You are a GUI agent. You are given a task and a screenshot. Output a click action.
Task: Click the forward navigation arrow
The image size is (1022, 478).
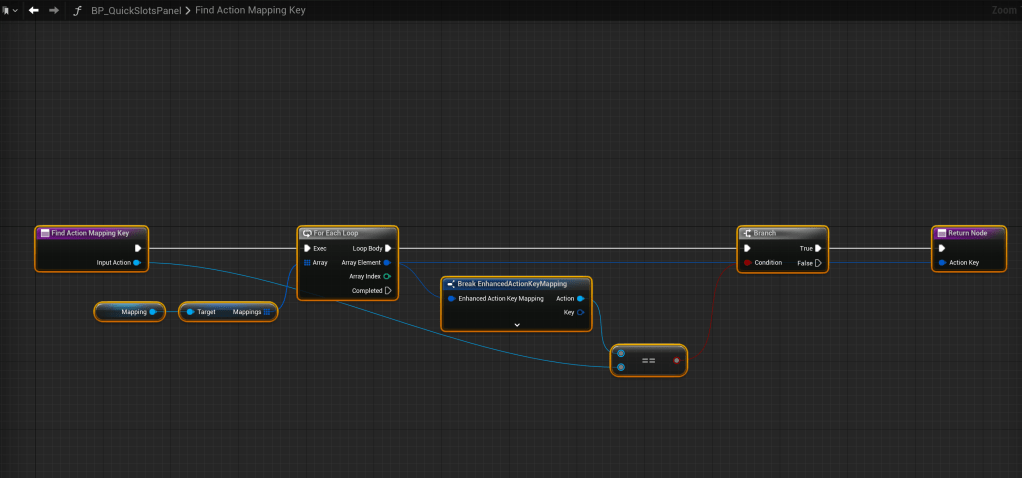pyautogui.click(x=54, y=10)
